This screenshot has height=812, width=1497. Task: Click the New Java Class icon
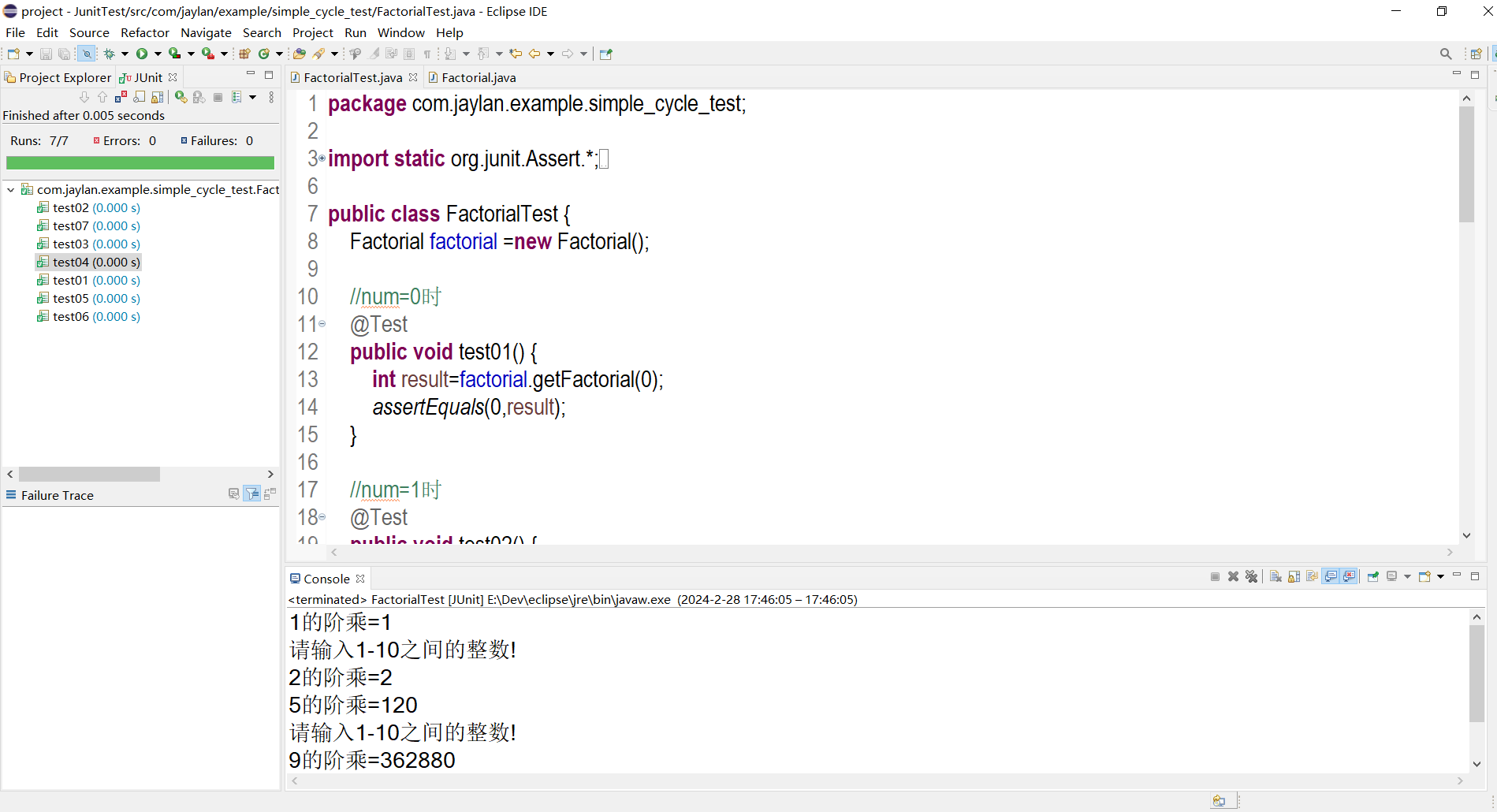click(263, 54)
